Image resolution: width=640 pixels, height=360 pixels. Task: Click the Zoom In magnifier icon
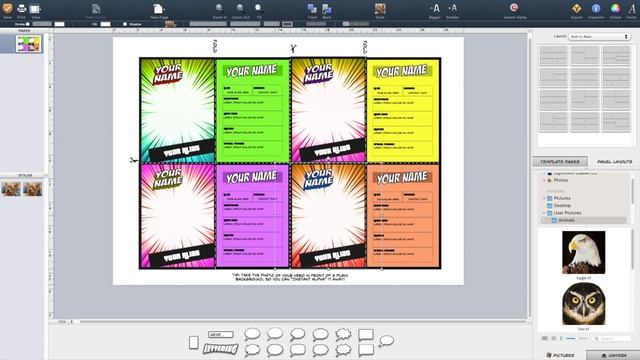[219, 8]
